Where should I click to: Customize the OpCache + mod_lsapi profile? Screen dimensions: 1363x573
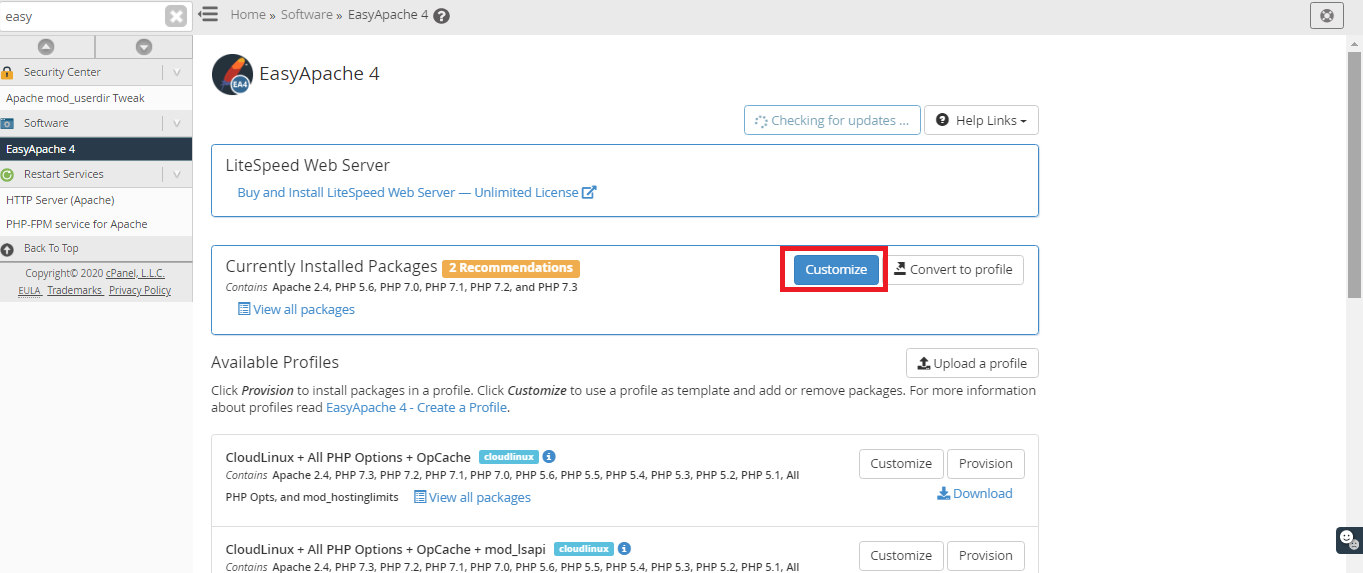[901, 556]
